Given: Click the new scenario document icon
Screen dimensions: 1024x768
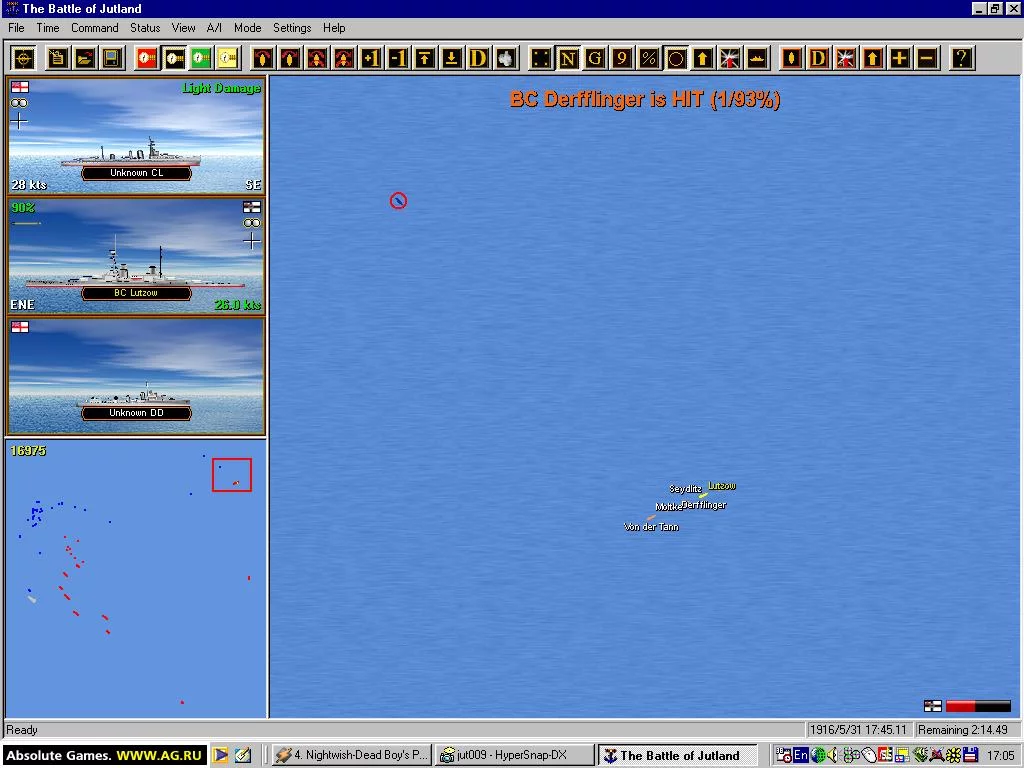Looking at the screenshot, I should [x=57, y=59].
